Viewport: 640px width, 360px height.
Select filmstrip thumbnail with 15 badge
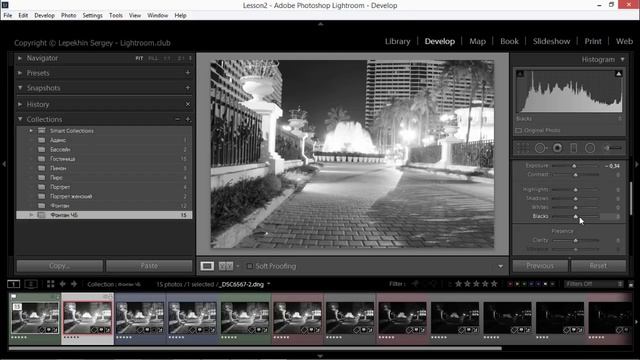coord(35,318)
